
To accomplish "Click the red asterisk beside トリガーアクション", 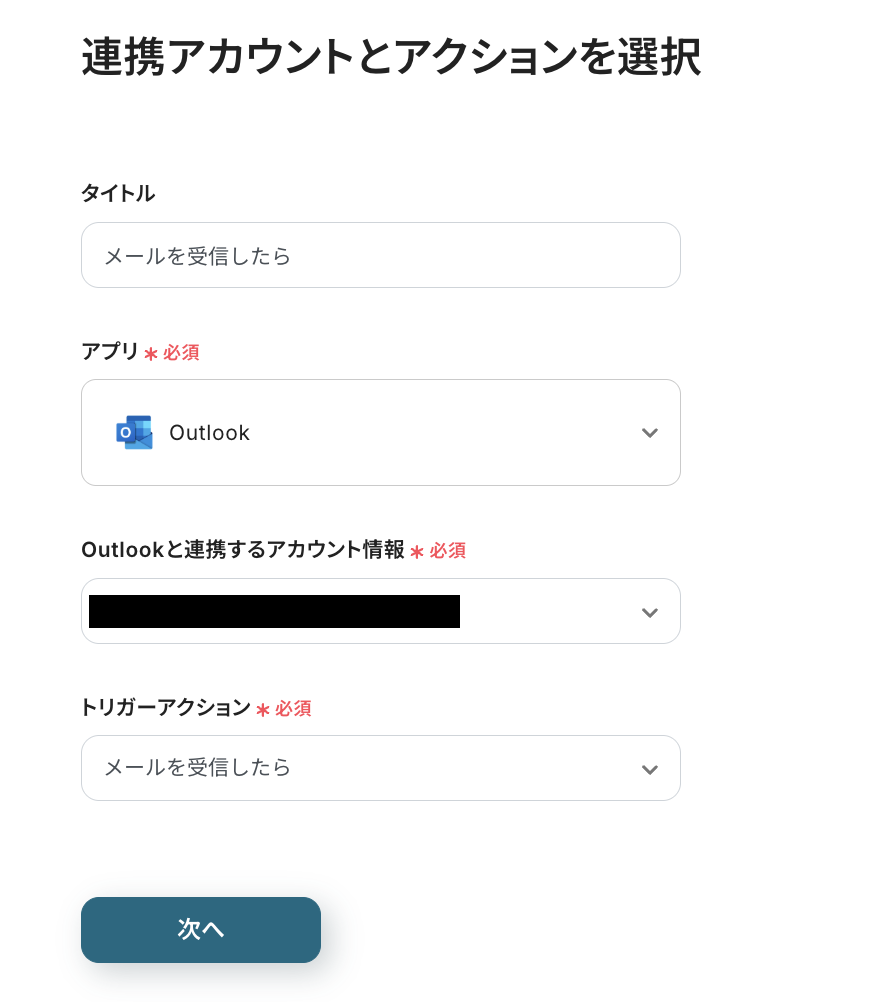I will pyautogui.click(x=263, y=709).
